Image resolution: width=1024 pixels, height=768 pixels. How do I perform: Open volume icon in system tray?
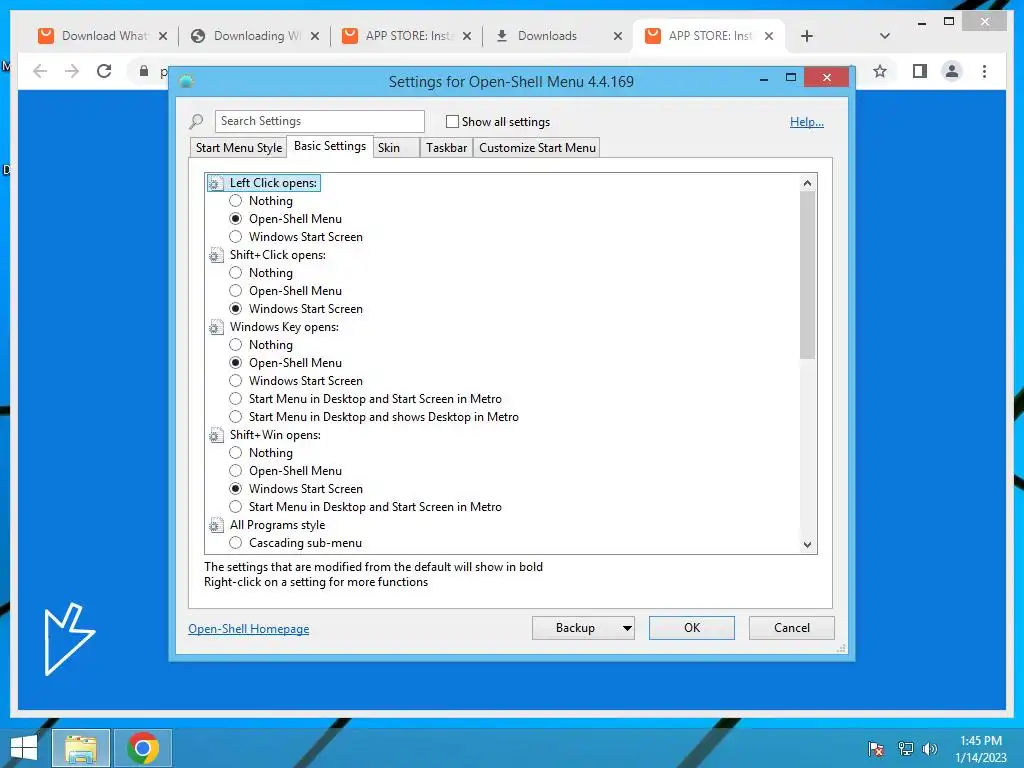coord(930,748)
